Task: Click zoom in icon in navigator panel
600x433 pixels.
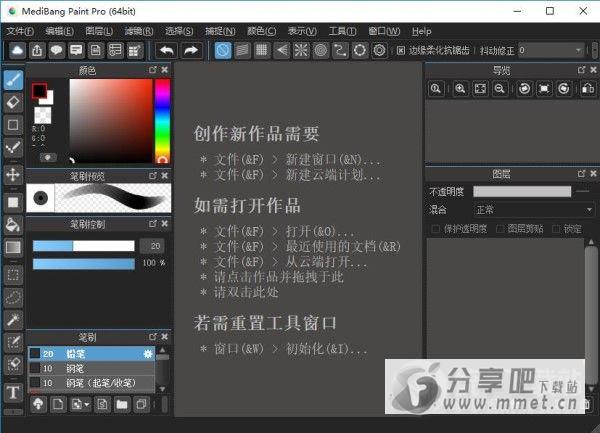Action: 460,89
